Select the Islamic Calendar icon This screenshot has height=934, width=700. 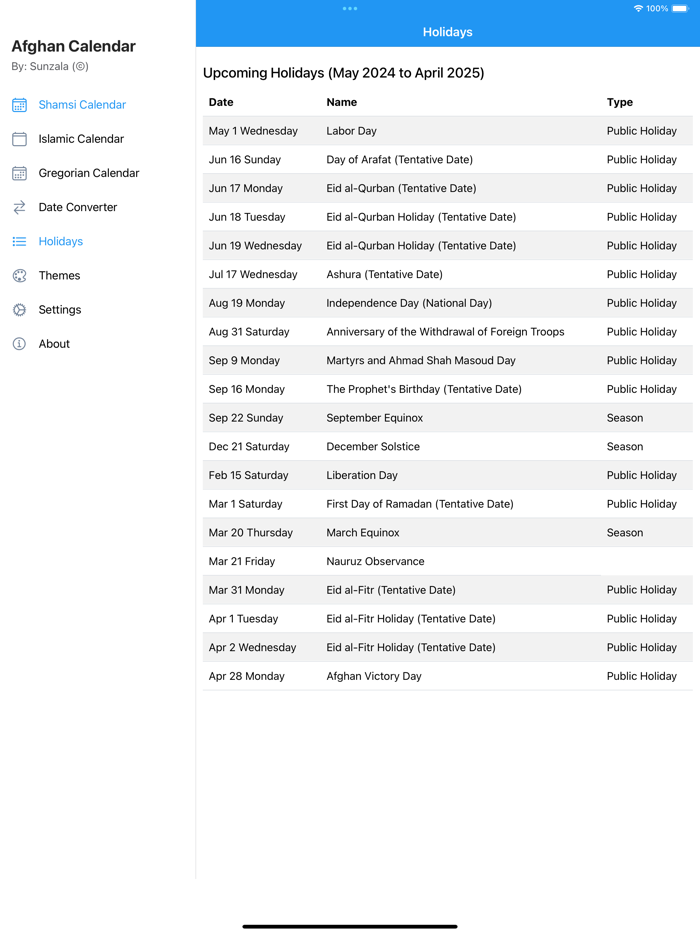click(19, 139)
